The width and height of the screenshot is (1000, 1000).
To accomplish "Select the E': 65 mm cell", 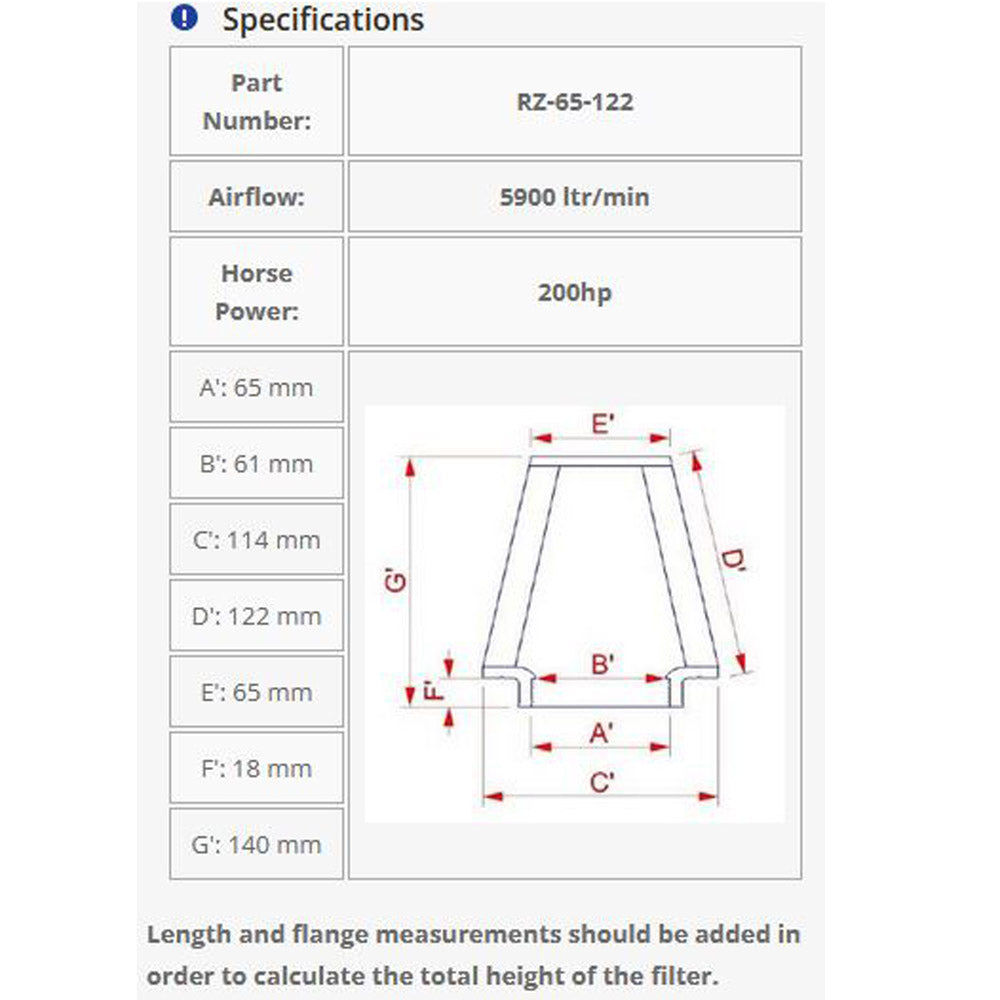I will click(x=256, y=692).
